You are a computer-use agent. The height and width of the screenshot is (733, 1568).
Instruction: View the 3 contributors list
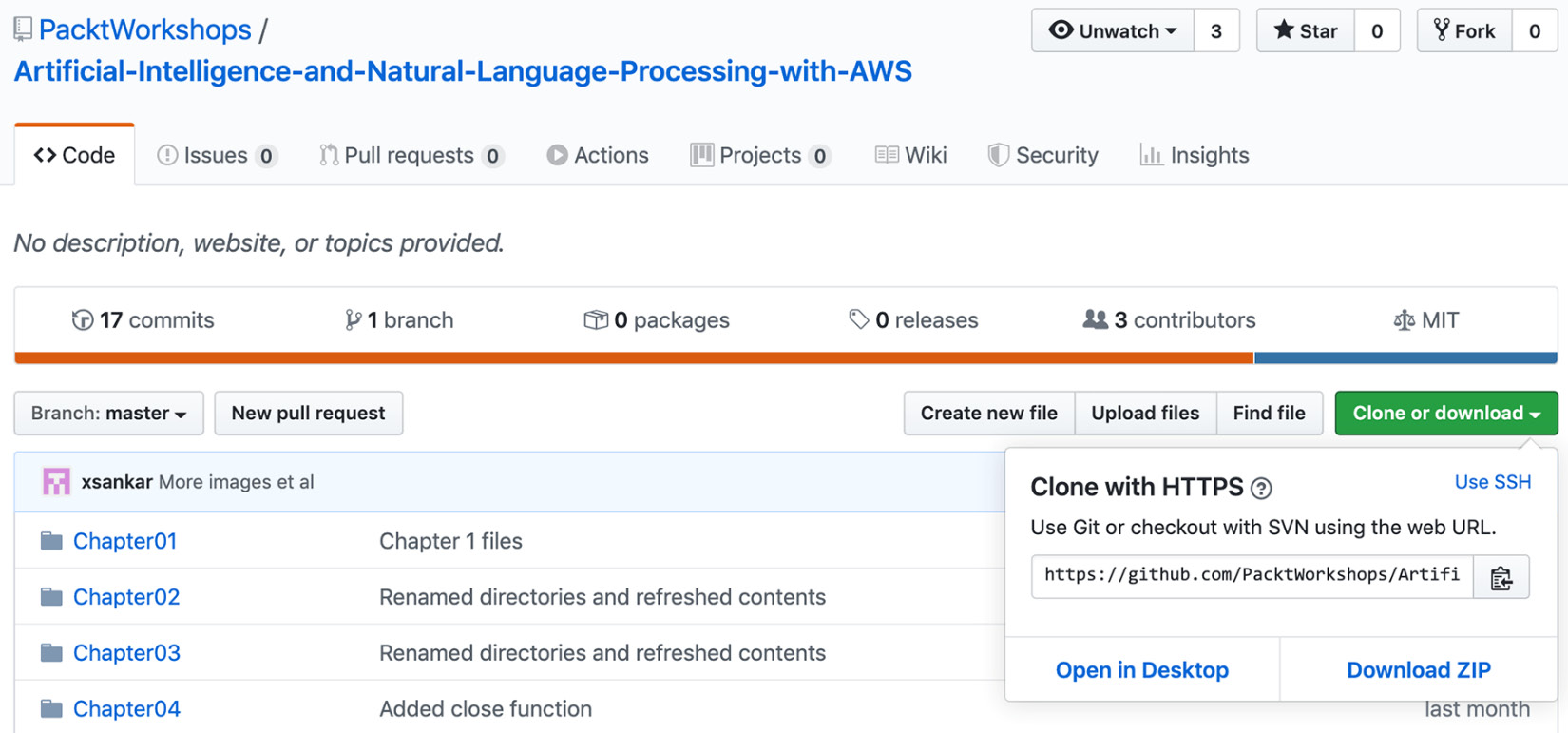[1169, 320]
